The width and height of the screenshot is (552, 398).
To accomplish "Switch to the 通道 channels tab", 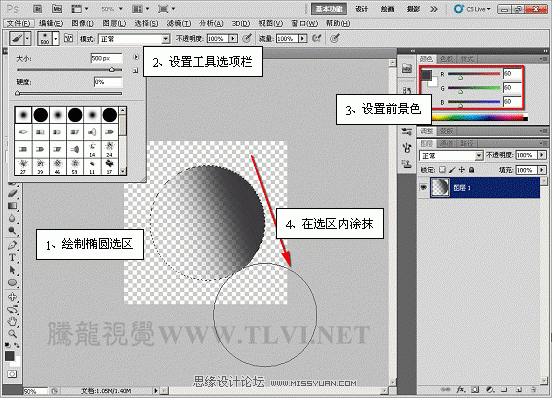I will (x=447, y=143).
